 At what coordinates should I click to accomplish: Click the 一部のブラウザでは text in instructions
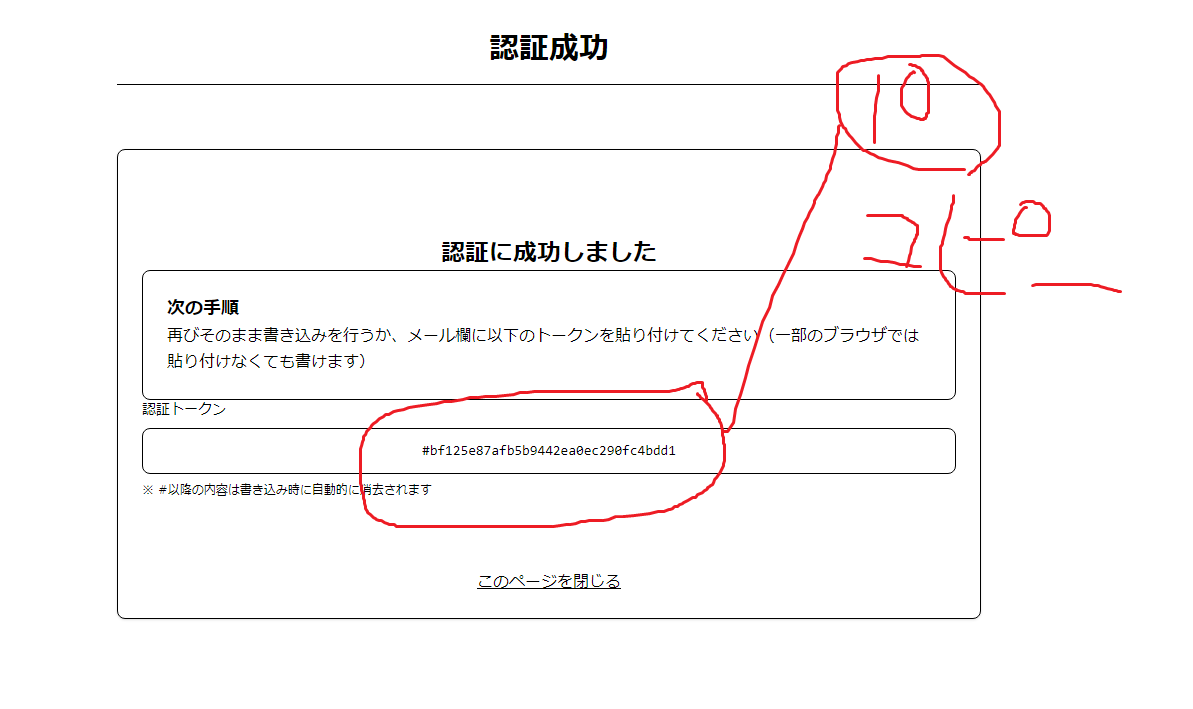pyautogui.click(x=845, y=335)
